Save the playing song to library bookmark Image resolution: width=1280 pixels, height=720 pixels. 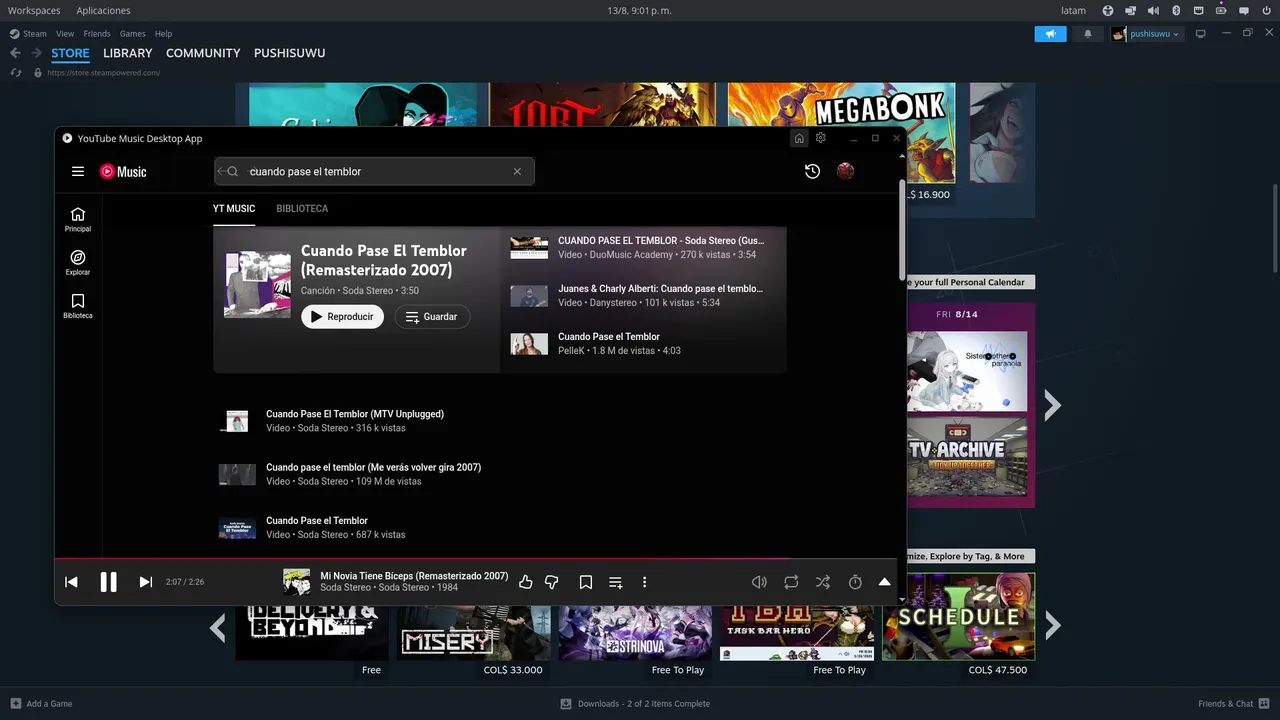(586, 582)
